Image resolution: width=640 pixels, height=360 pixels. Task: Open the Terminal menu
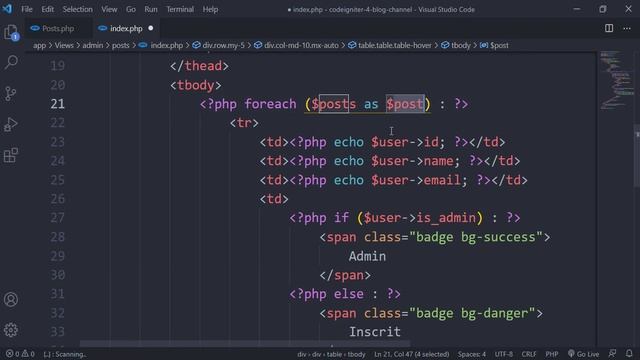click(x=180, y=9)
